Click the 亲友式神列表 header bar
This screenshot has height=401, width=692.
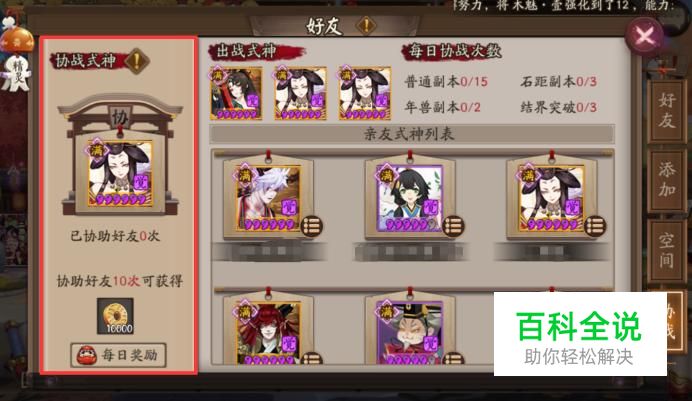click(x=412, y=134)
